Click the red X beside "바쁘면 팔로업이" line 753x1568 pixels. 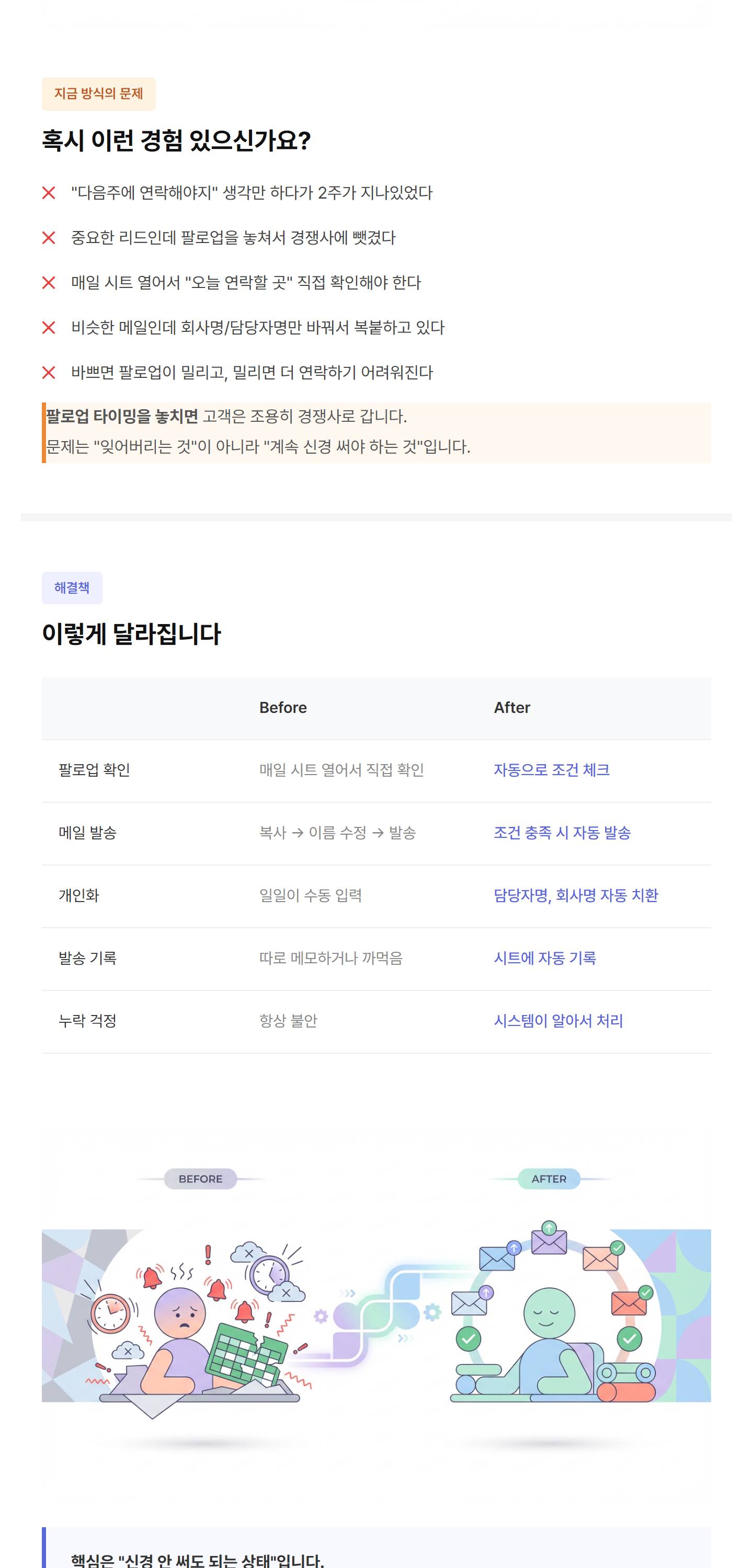tap(49, 373)
